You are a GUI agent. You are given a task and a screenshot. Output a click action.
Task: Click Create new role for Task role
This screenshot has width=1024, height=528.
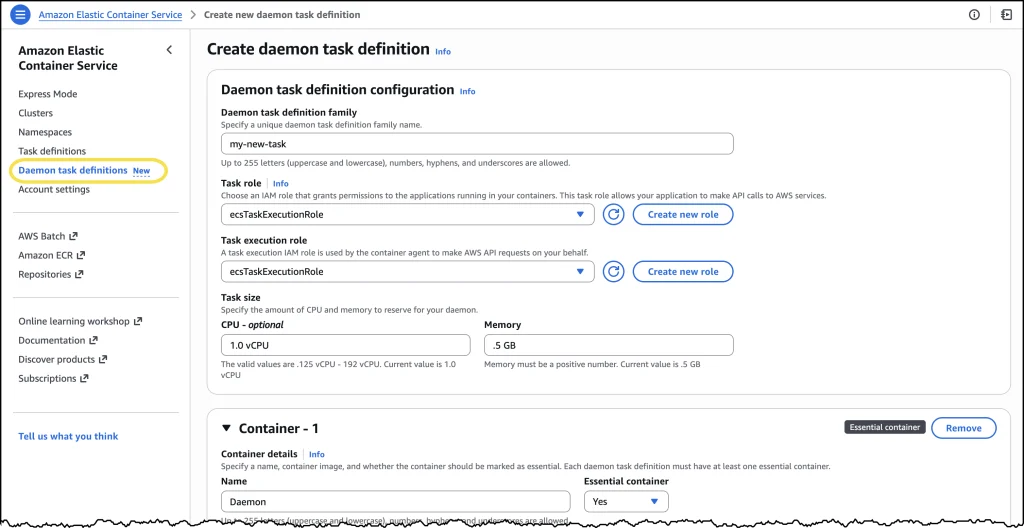682,214
